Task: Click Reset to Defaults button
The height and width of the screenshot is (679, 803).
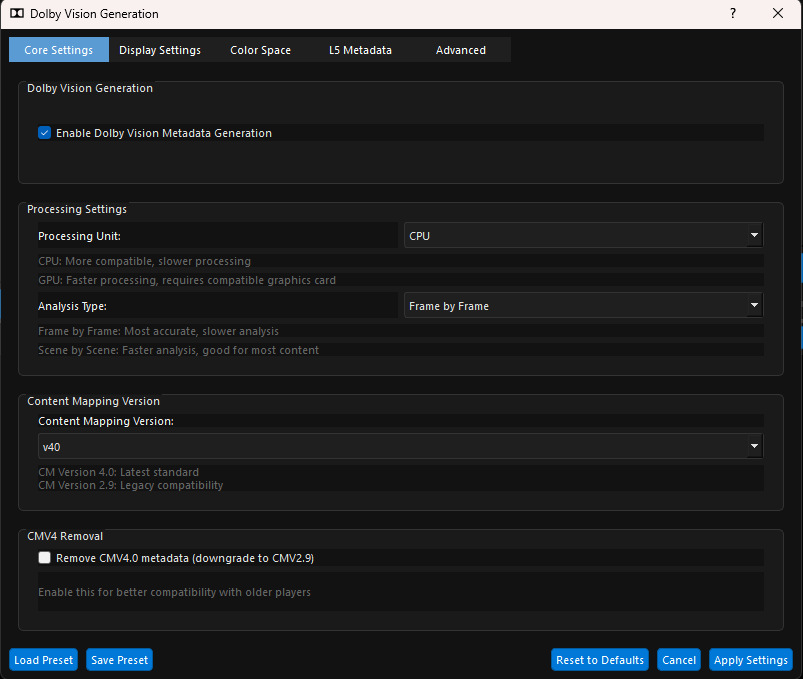Action: [600, 660]
